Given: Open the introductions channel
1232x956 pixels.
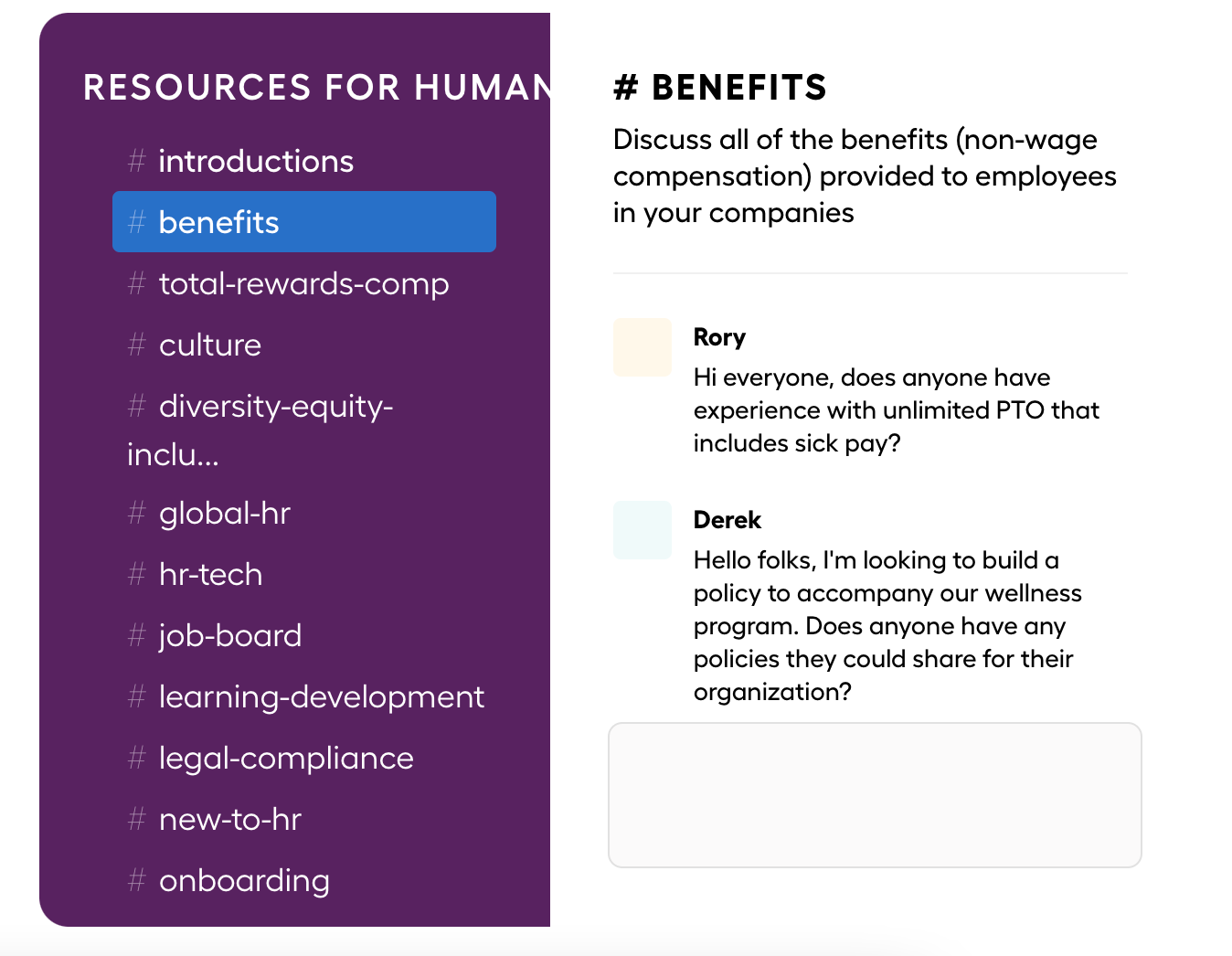Looking at the screenshot, I should pyautogui.click(x=255, y=162).
